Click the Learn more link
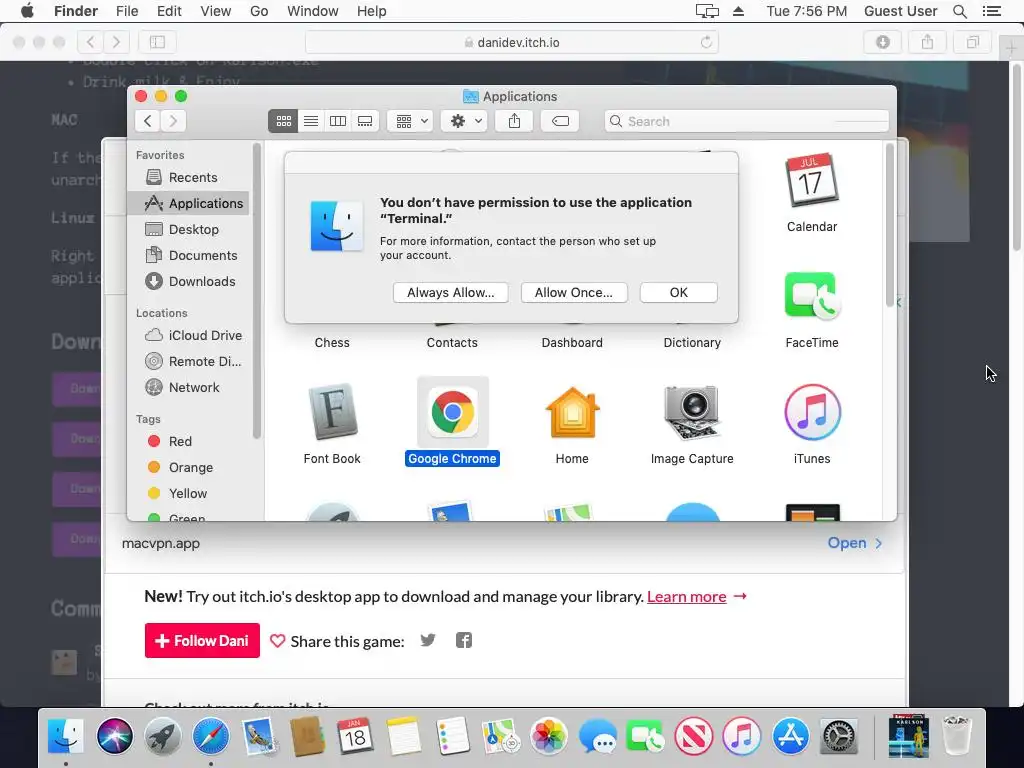Image resolution: width=1024 pixels, height=768 pixels. (x=686, y=597)
